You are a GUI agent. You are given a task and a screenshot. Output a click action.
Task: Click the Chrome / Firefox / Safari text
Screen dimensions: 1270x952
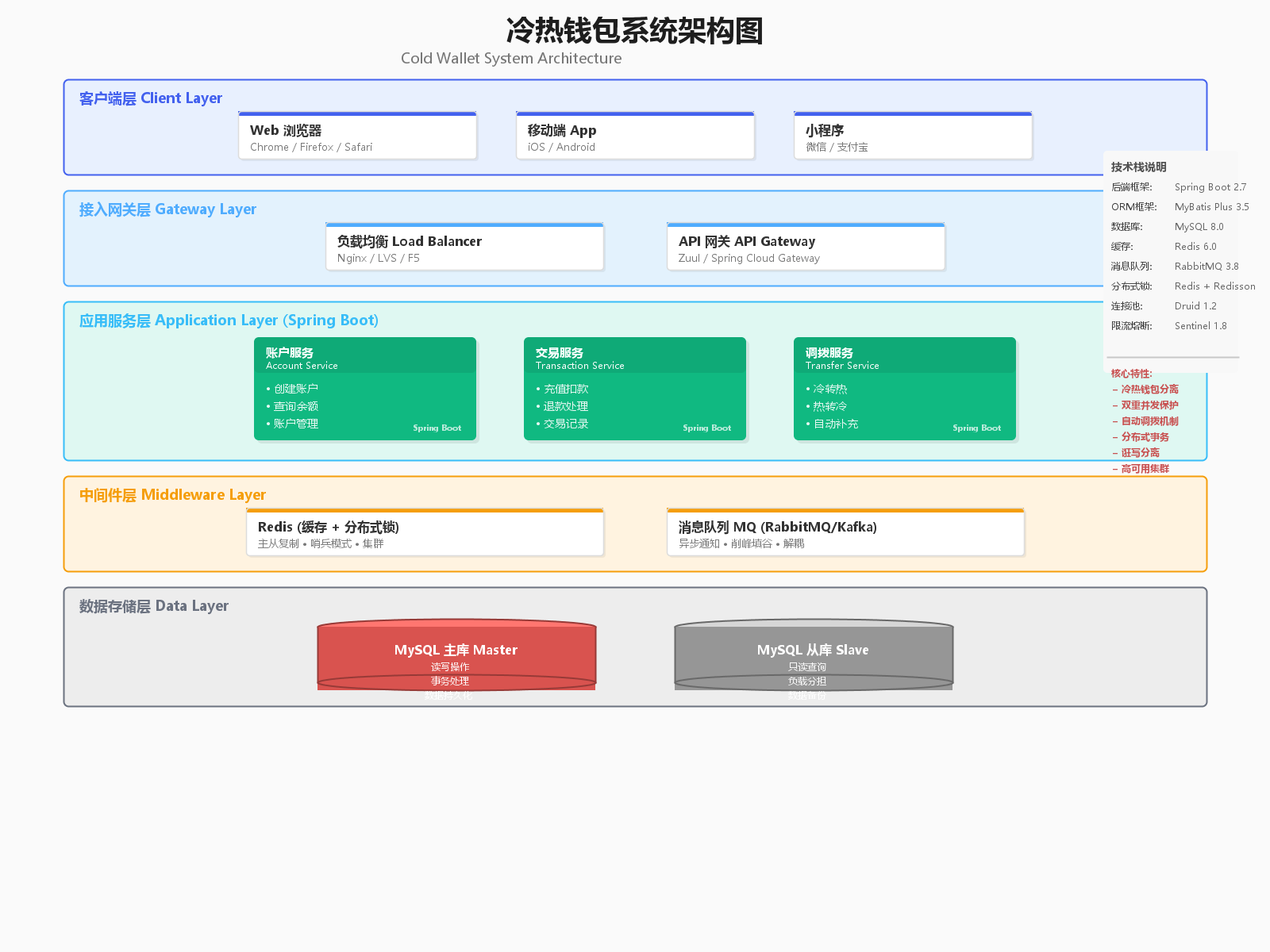(x=311, y=148)
